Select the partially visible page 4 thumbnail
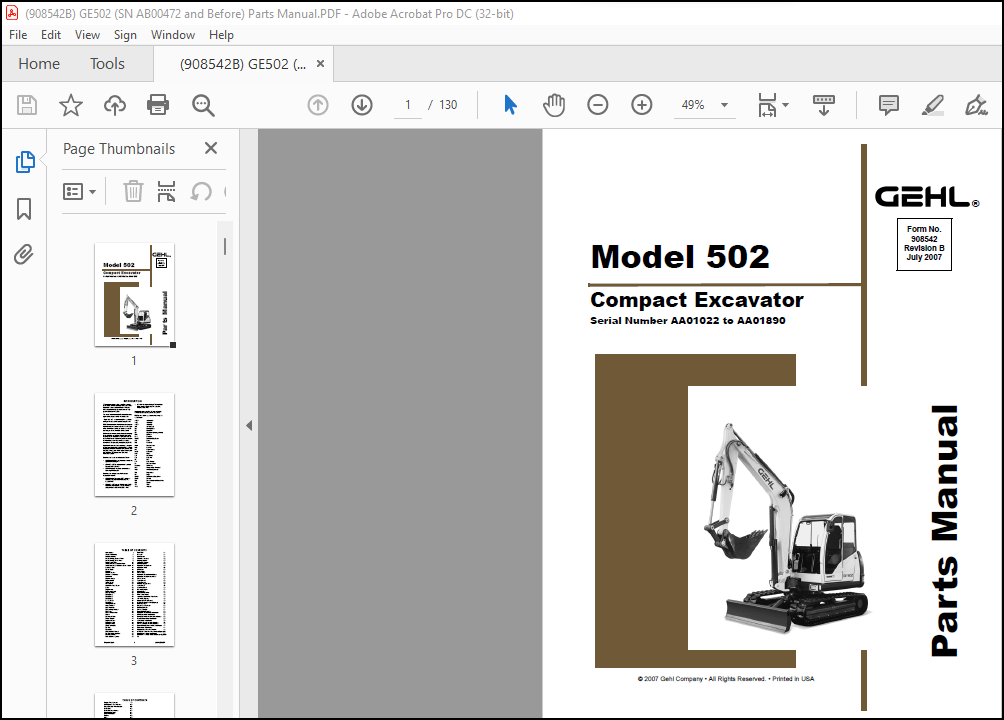 (x=134, y=705)
